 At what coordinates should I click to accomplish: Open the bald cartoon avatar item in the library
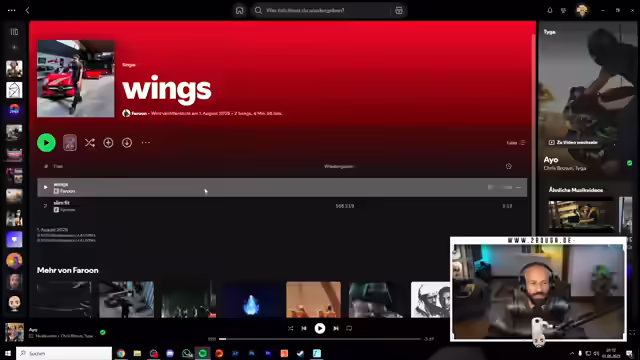(14, 303)
